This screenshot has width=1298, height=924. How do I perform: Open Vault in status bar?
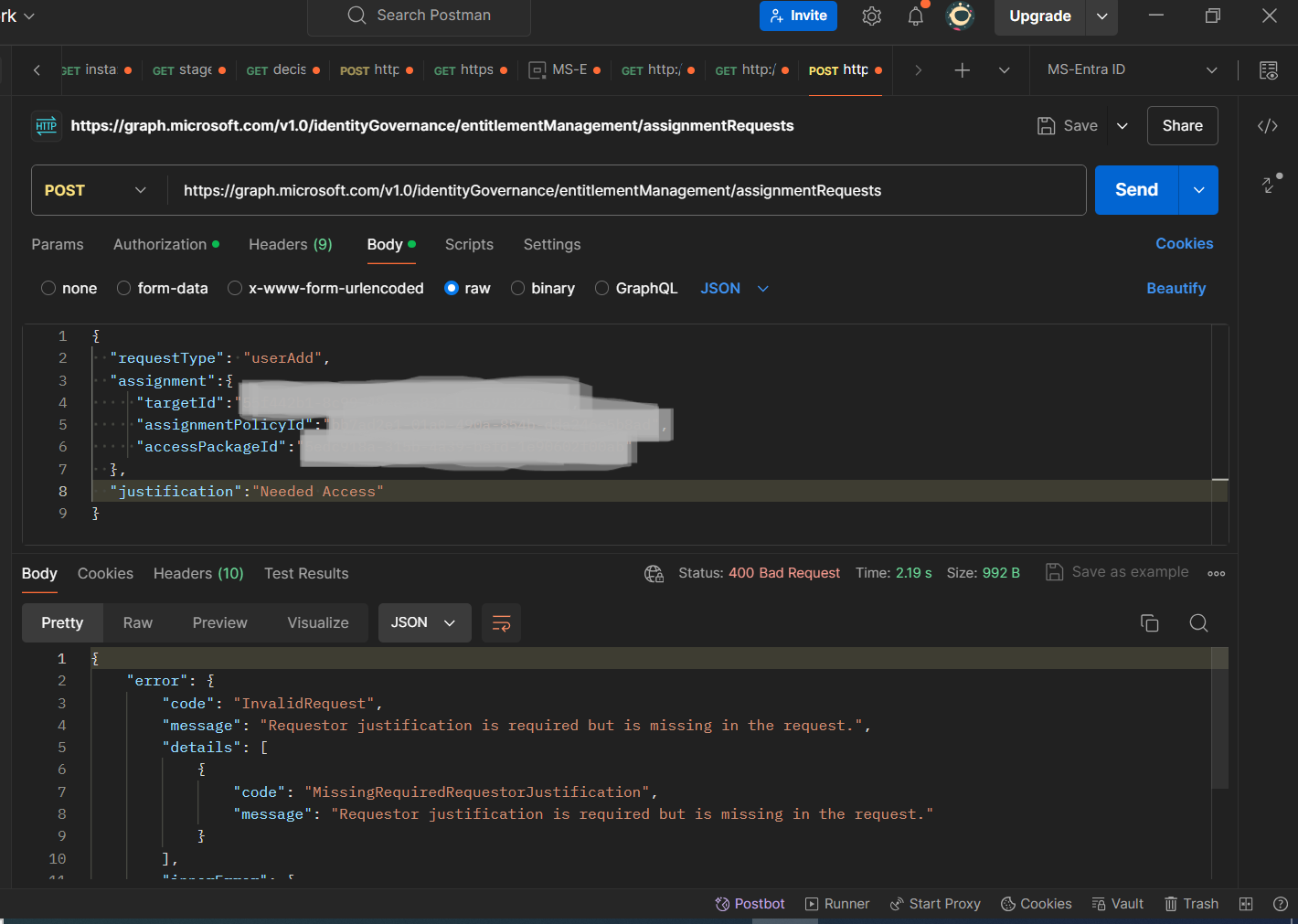coord(1118,904)
